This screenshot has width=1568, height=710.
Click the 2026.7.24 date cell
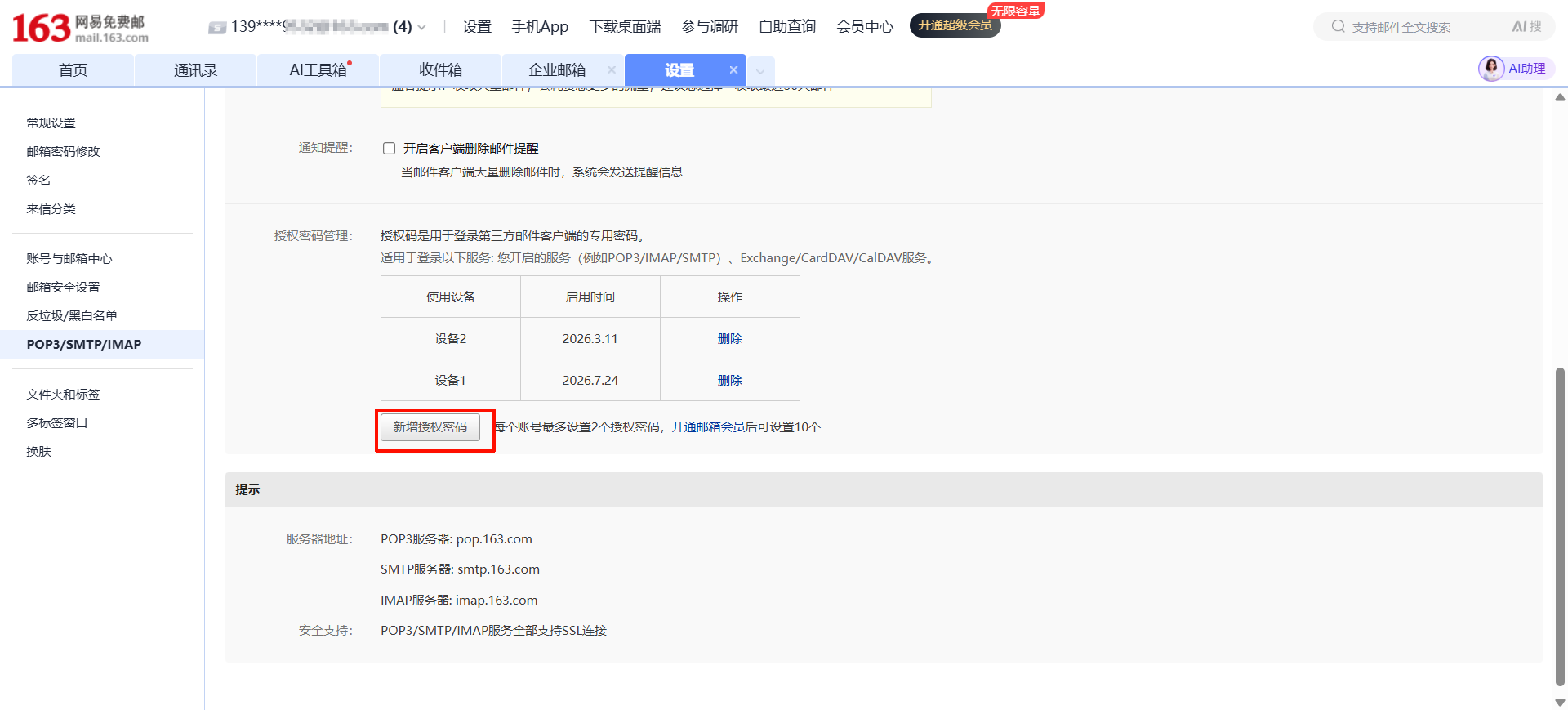[x=590, y=381]
